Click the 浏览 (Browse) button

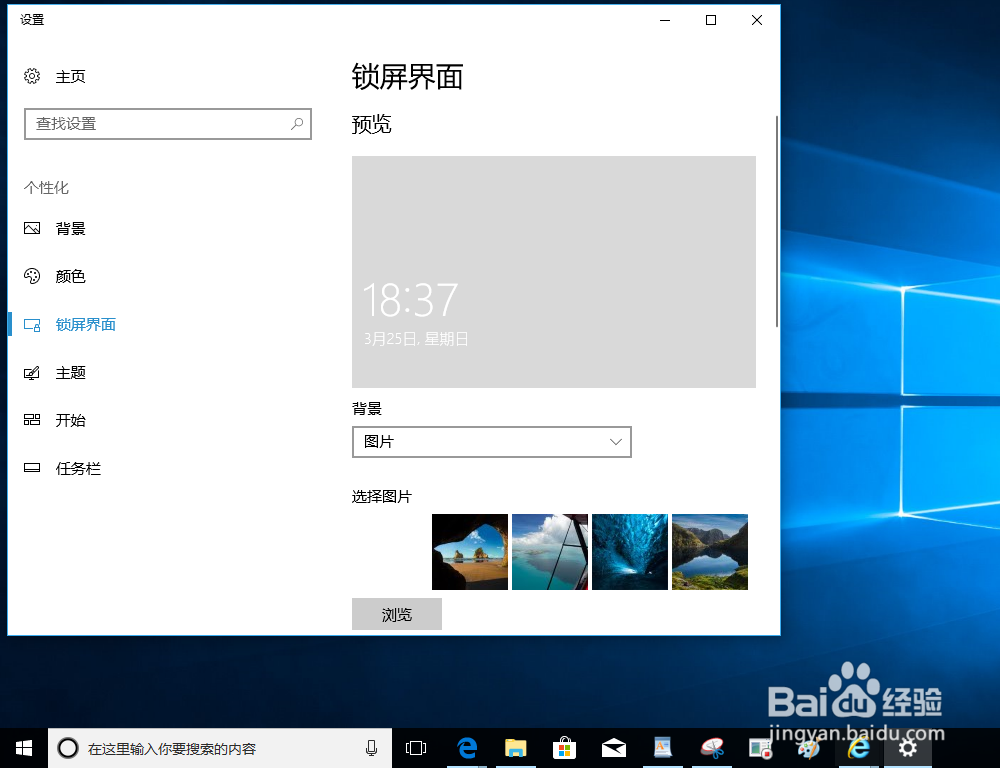click(x=396, y=613)
